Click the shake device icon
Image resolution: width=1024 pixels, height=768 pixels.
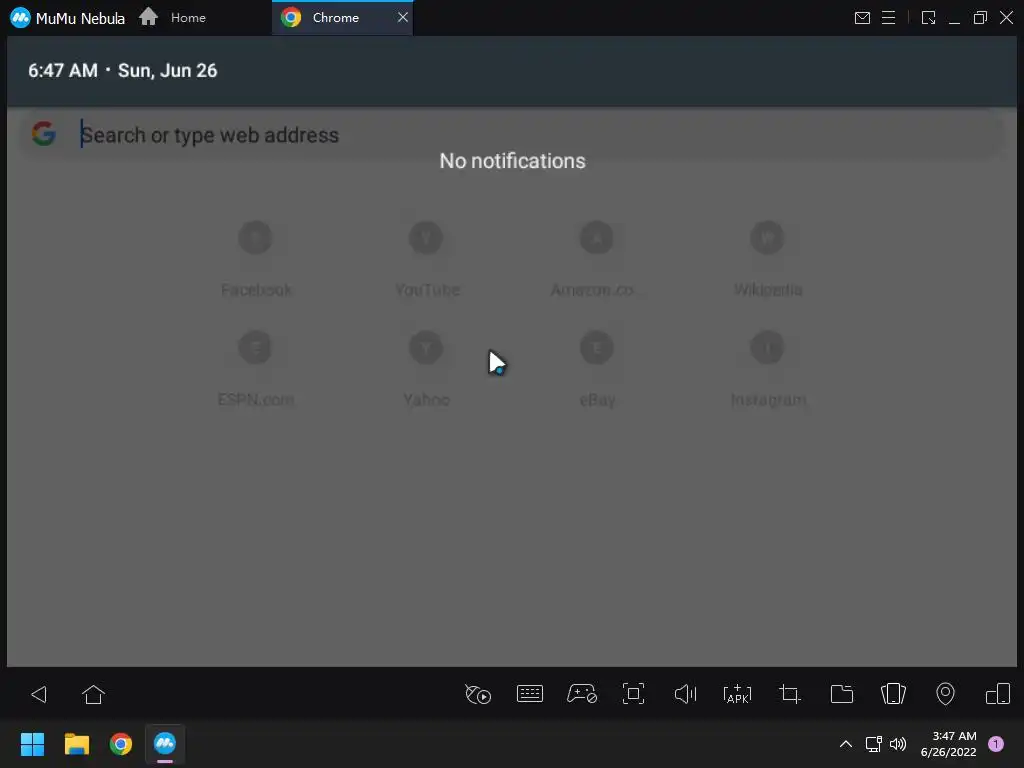click(x=893, y=694)
